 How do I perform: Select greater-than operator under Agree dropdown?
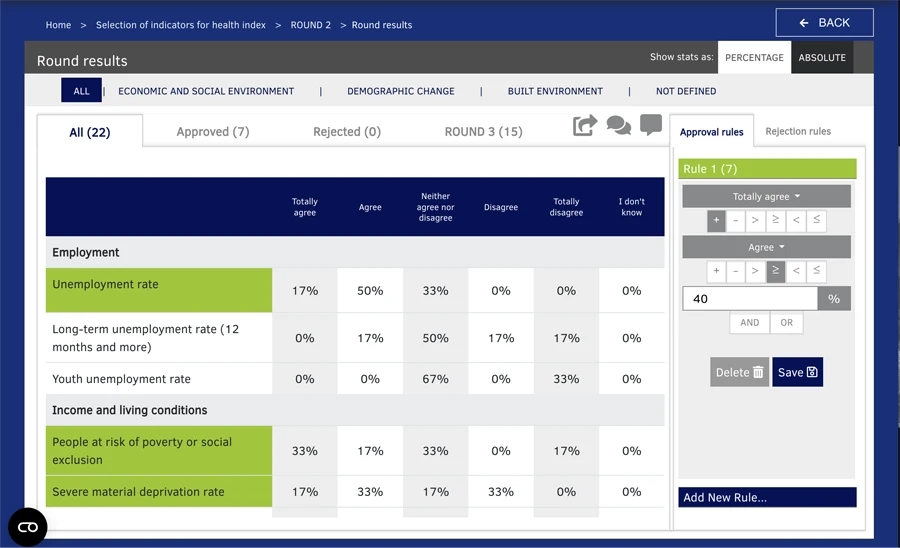(x=755, y=271)
